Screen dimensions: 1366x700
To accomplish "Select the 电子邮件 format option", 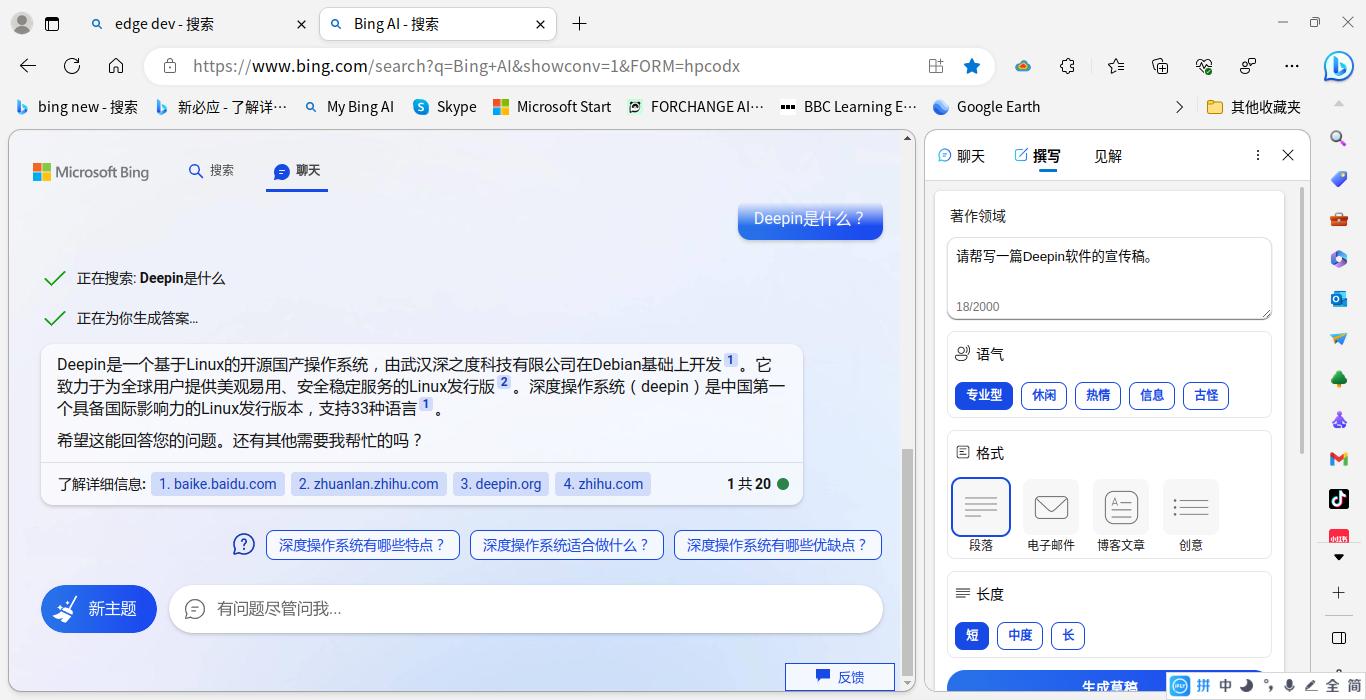I will tap(1051, 515).
